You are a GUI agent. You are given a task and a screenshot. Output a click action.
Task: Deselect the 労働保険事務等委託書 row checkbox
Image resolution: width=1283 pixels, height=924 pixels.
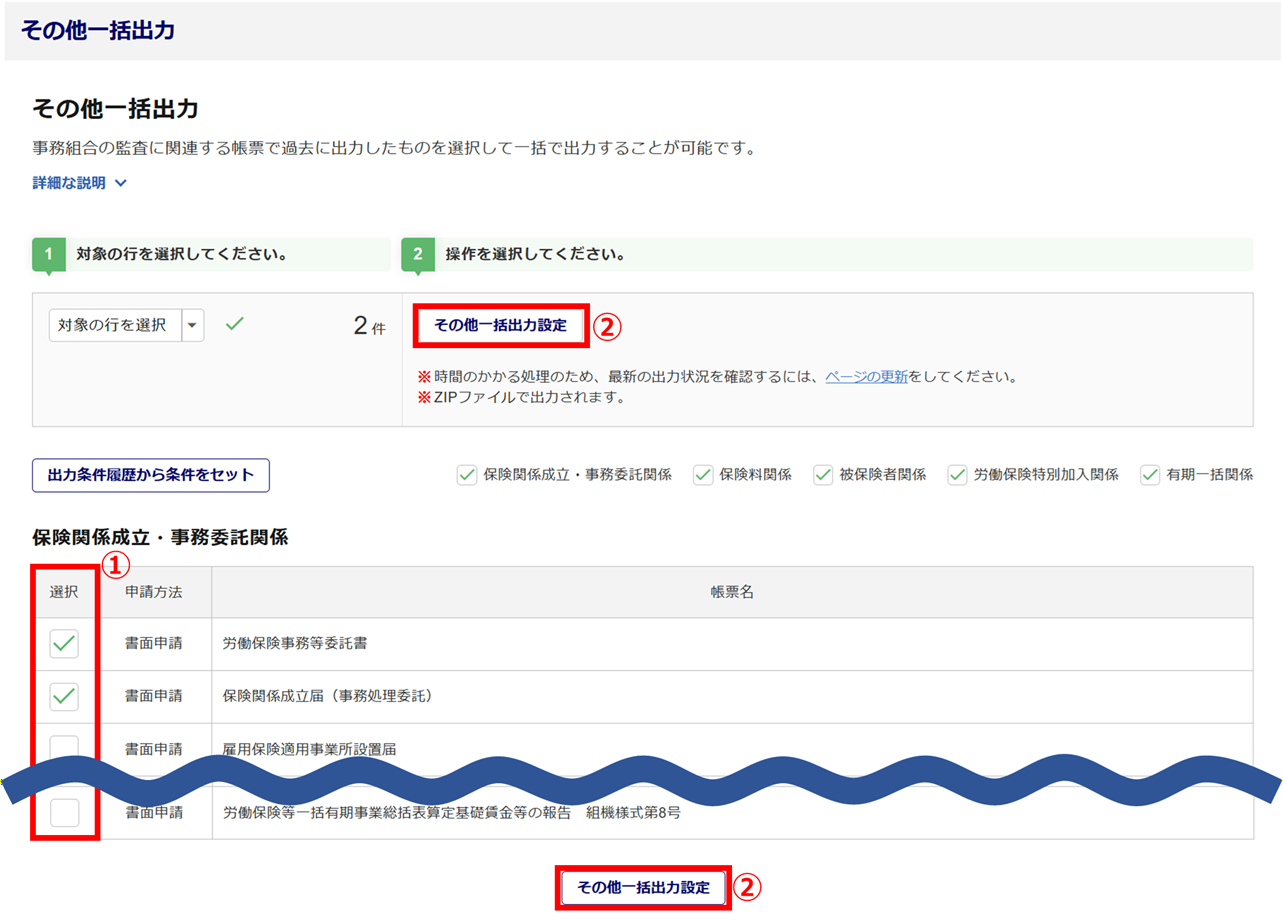click(64, 644)
